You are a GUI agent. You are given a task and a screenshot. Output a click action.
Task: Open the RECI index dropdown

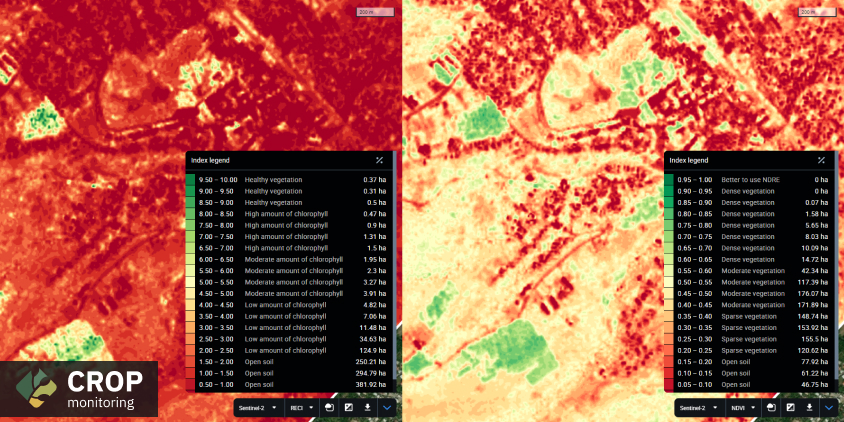(302, 407)
